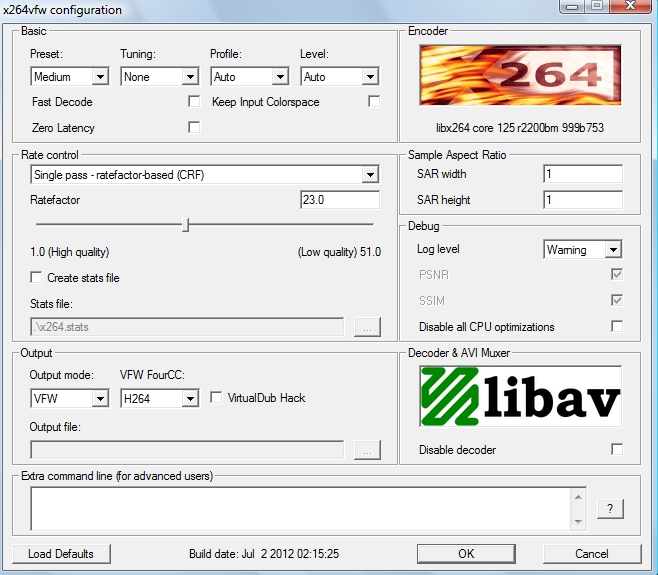Toggle the SSIM checkbox
Screen dimensions: 658x575
click(x=617, y=300)
